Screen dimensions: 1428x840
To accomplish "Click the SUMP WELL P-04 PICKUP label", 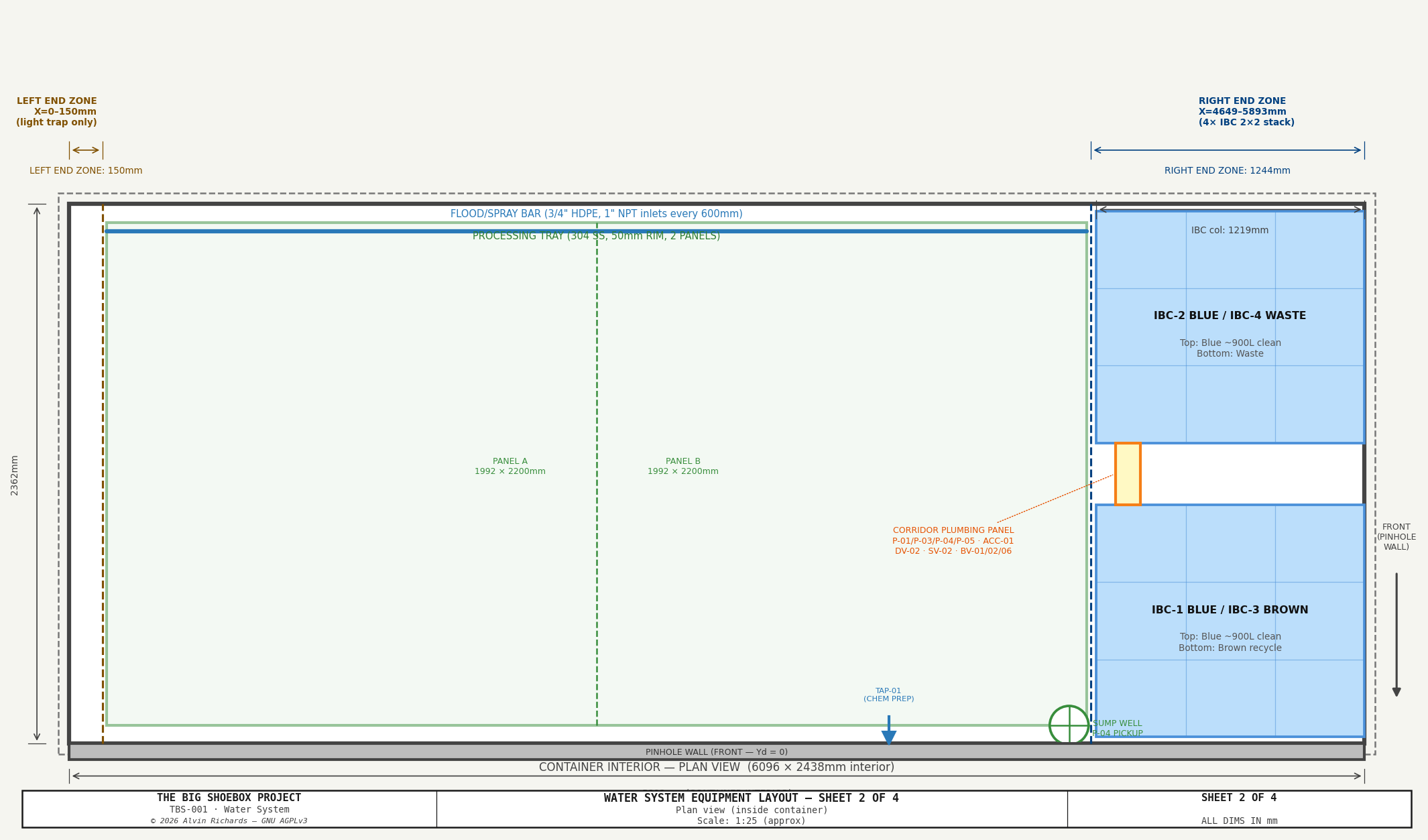I will click(x=1118, y=729).
